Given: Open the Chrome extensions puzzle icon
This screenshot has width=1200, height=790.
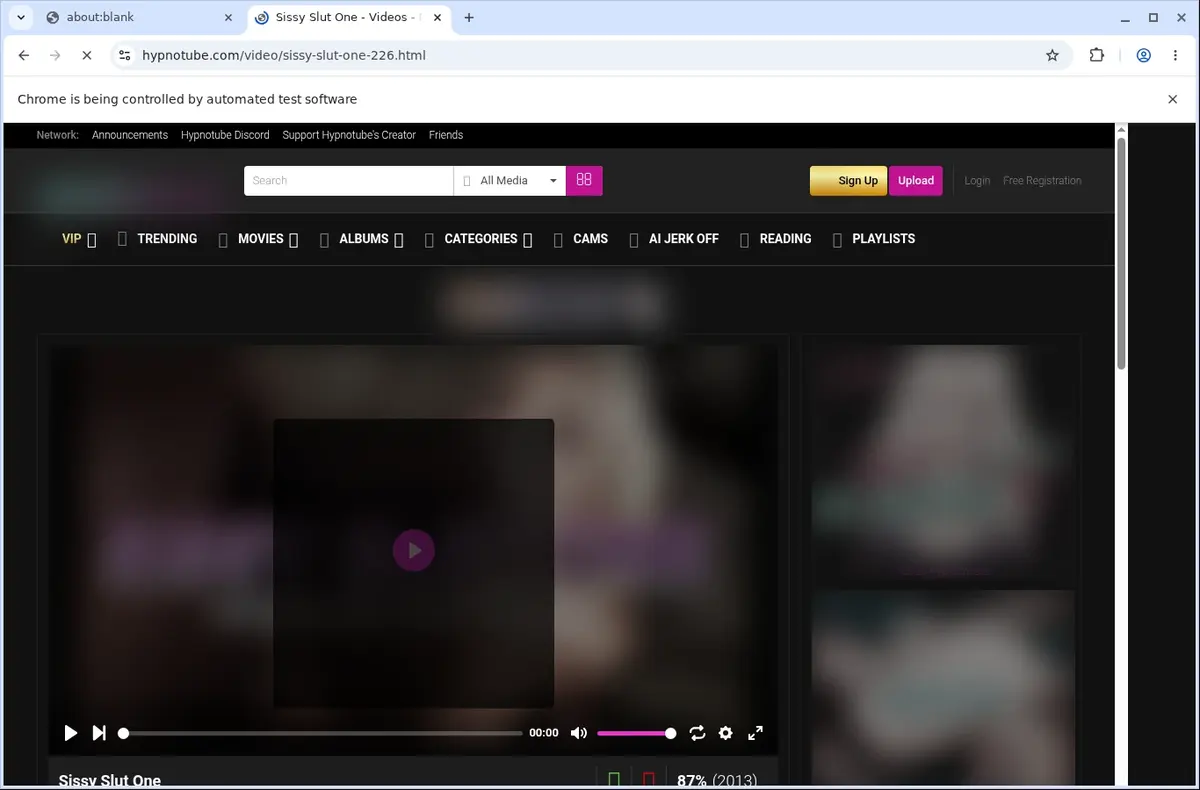Looking at the screenshot, I should 1097,55.
